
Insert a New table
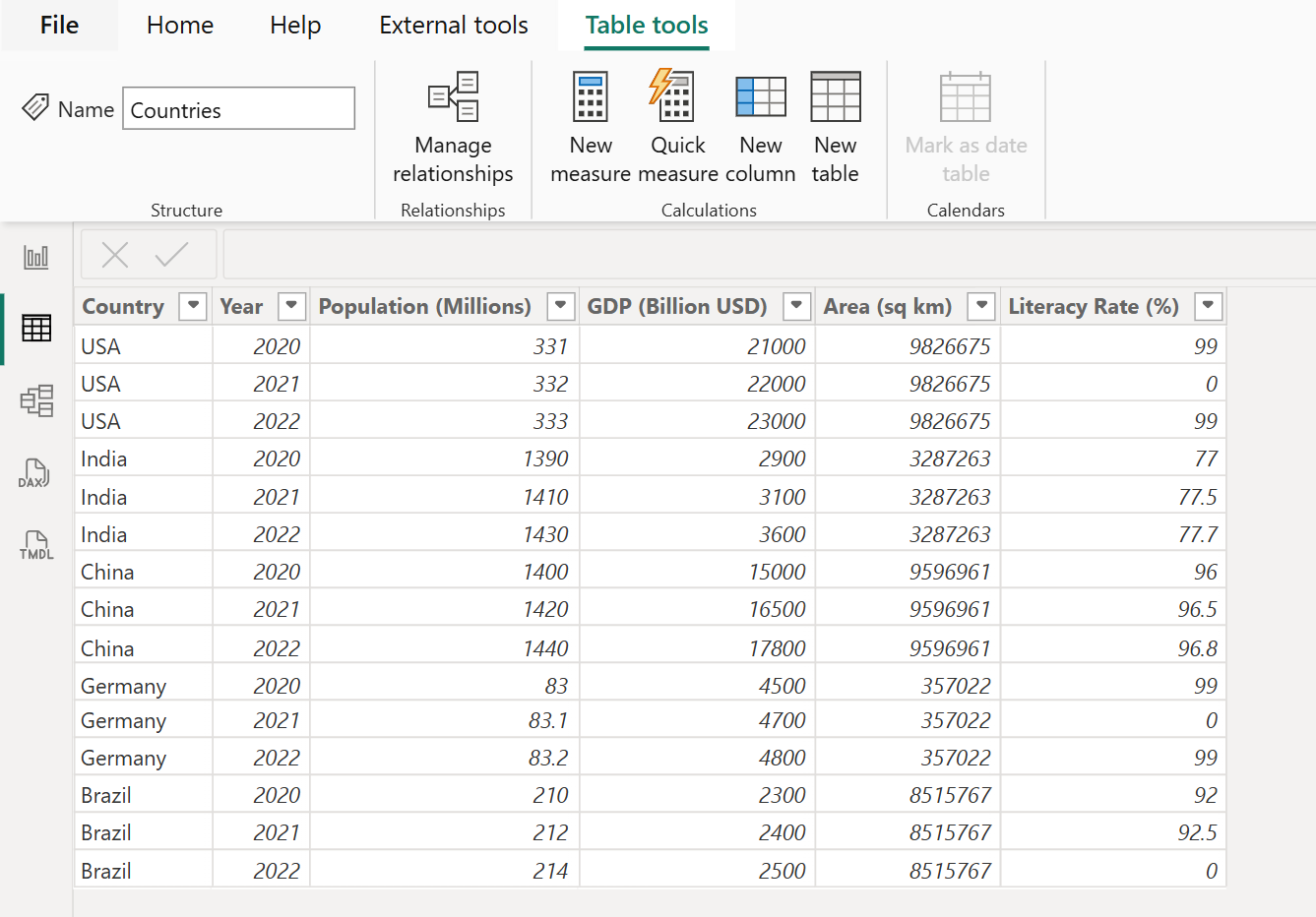[x=835, y=123]
